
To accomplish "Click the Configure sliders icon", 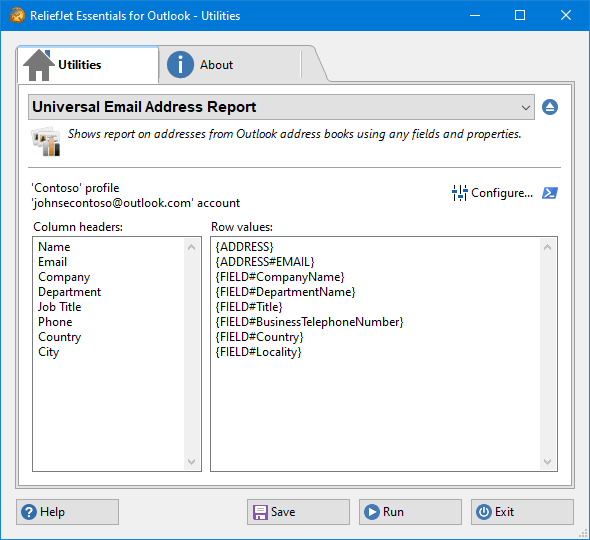I will (459, 193).
